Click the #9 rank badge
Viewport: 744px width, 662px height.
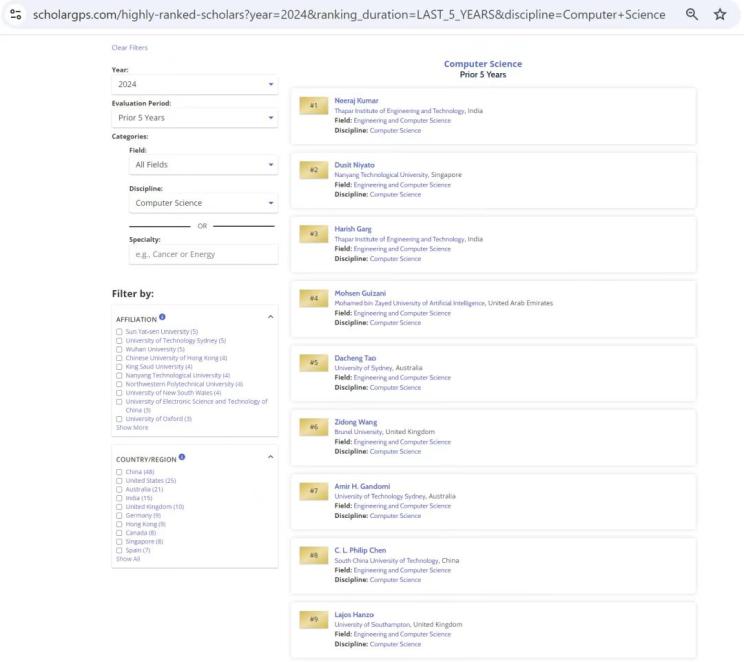[314, 619]
